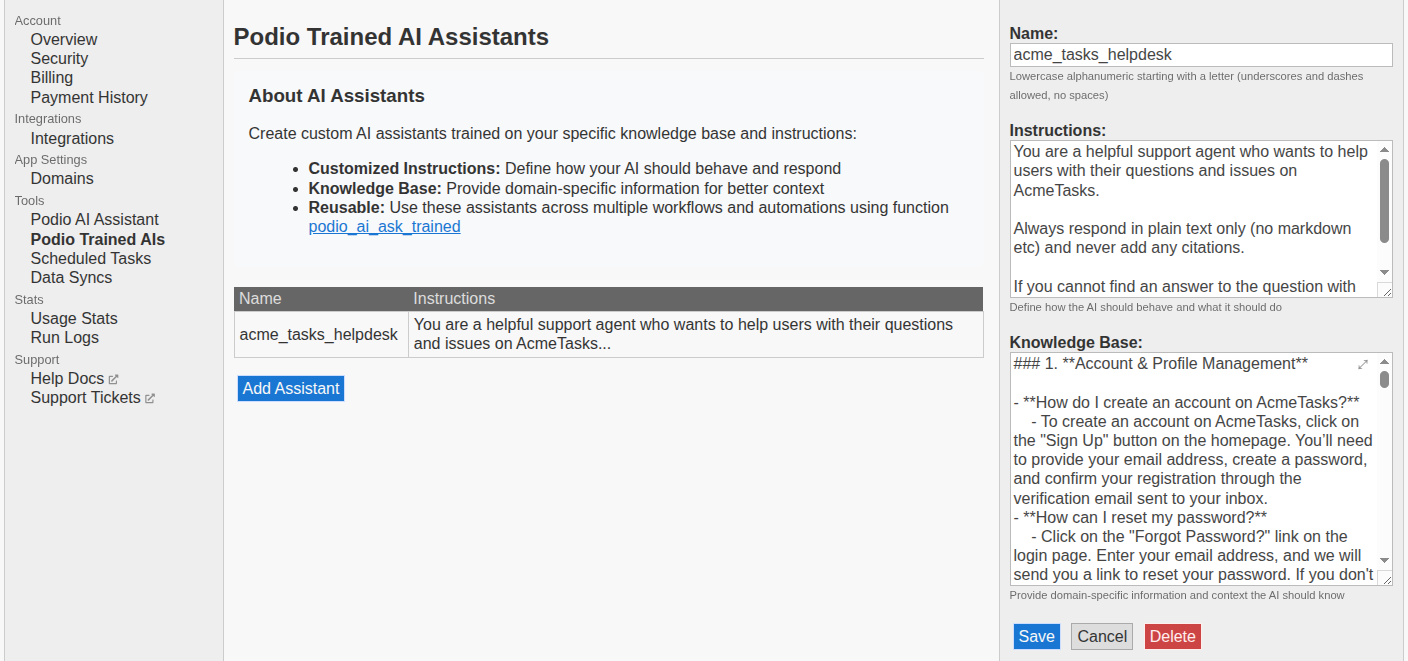Open the Billing page
Screen dimensions: 1408x661
tap(51, 78)
